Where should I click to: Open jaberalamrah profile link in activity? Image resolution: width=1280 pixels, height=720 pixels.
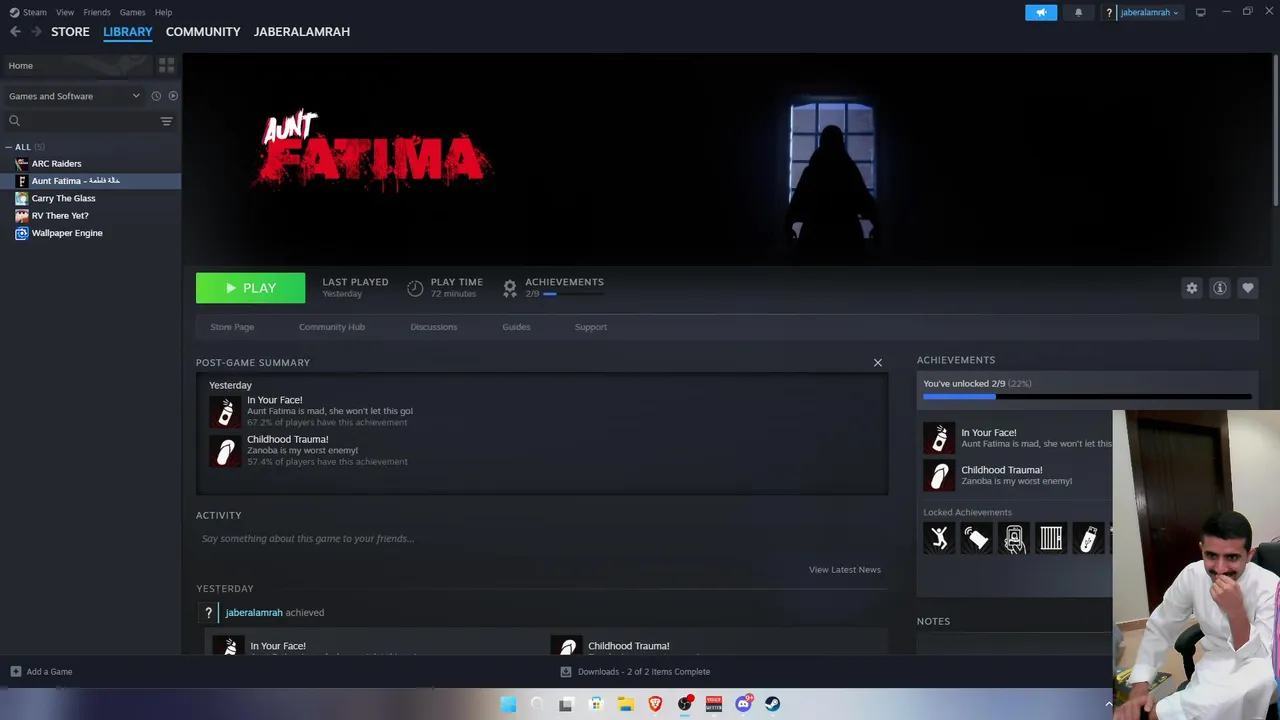pos(254,613)
